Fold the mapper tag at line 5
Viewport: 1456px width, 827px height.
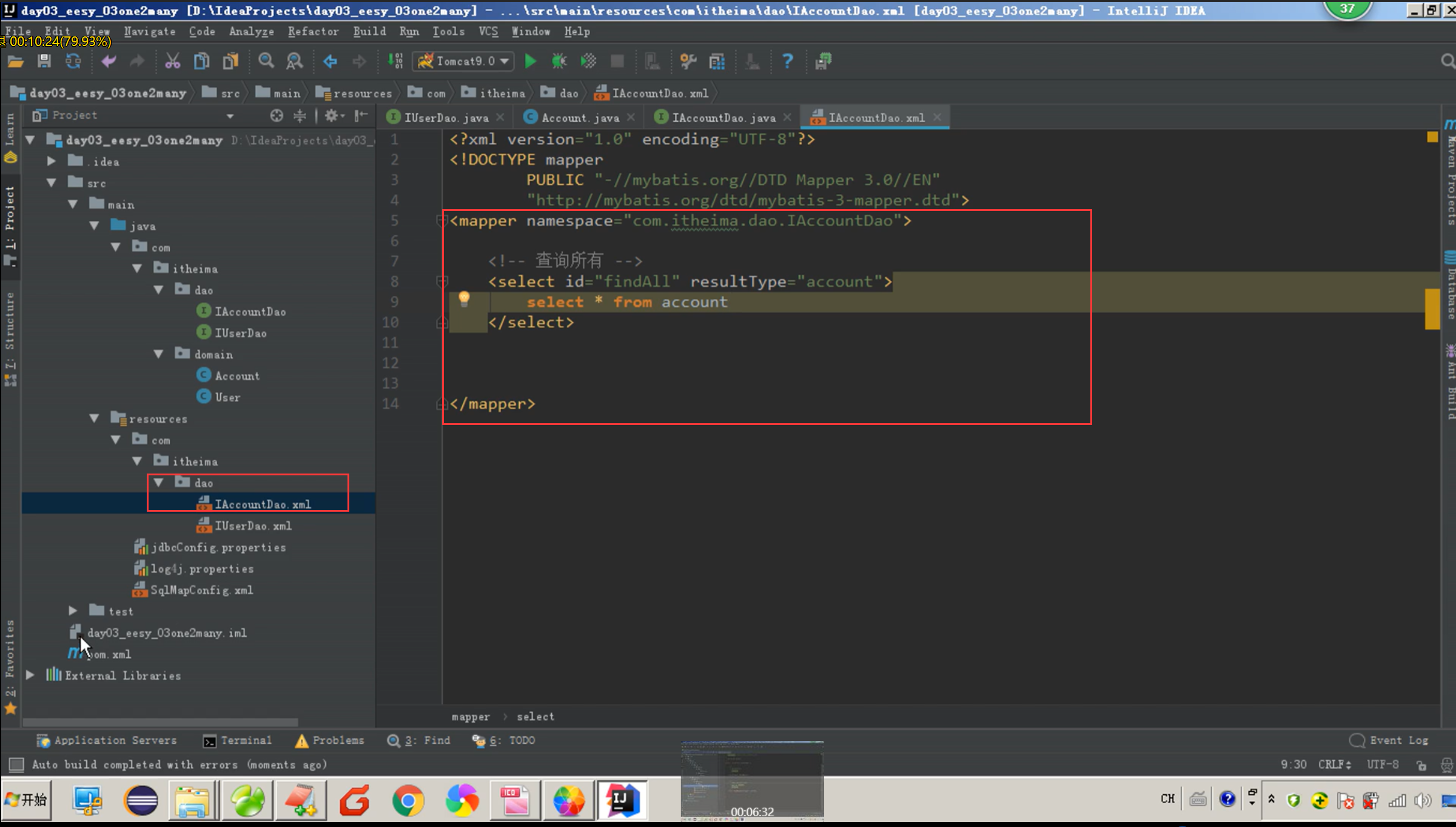coord(441,221)
